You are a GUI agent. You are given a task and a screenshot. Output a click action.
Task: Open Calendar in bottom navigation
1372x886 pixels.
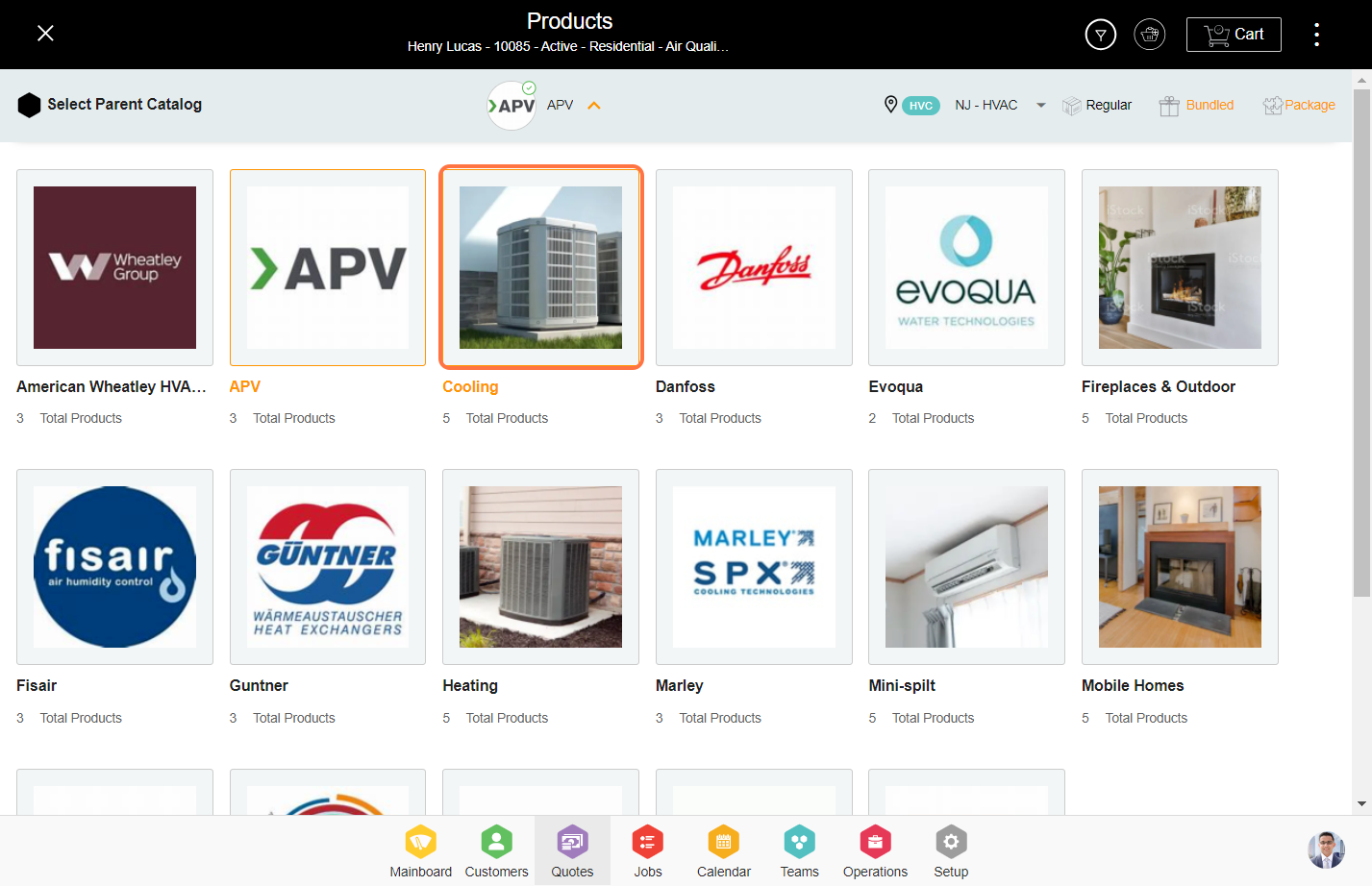(723, 851)
